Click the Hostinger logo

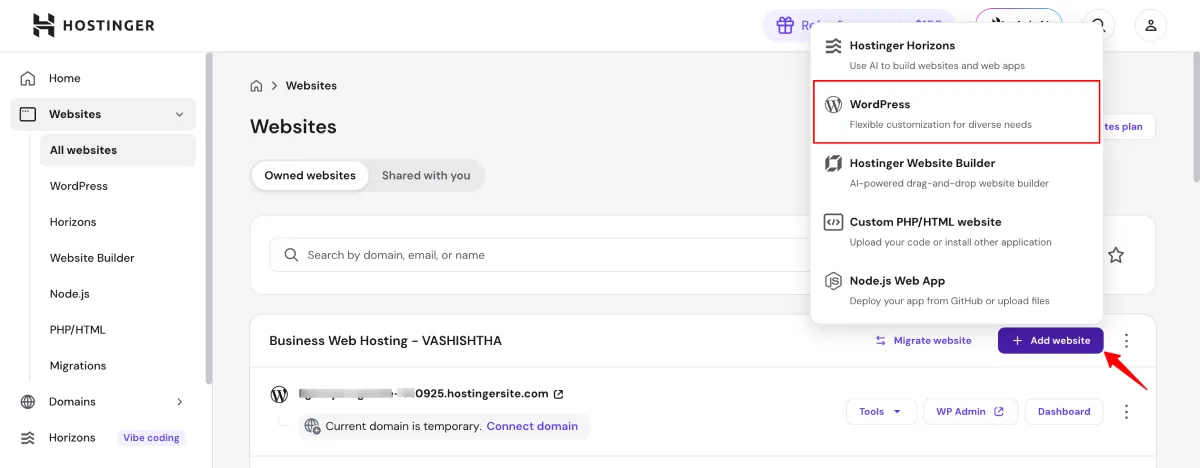(x=93, y=25)
